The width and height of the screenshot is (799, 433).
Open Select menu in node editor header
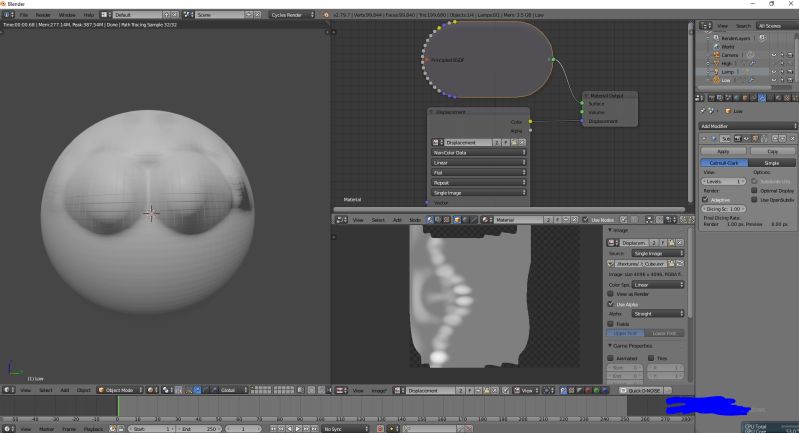378,220
